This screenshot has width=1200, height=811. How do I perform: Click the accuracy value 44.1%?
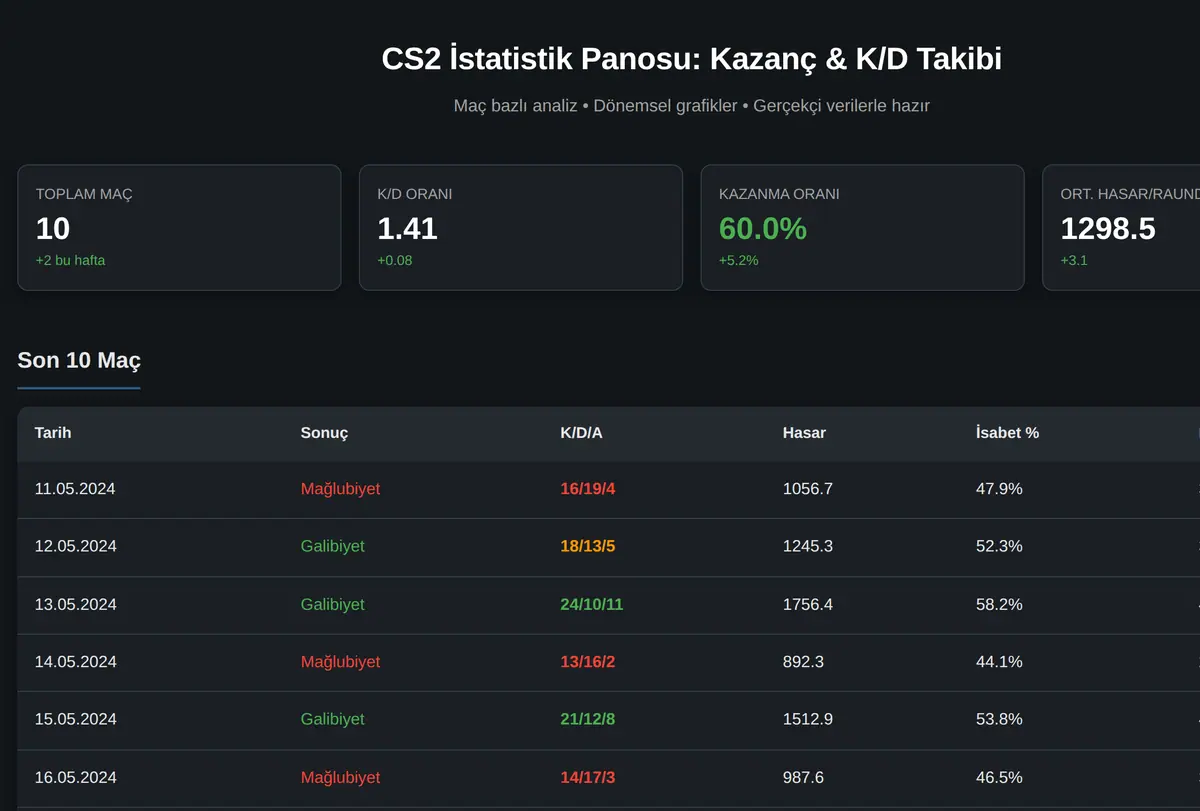(999, 662)
